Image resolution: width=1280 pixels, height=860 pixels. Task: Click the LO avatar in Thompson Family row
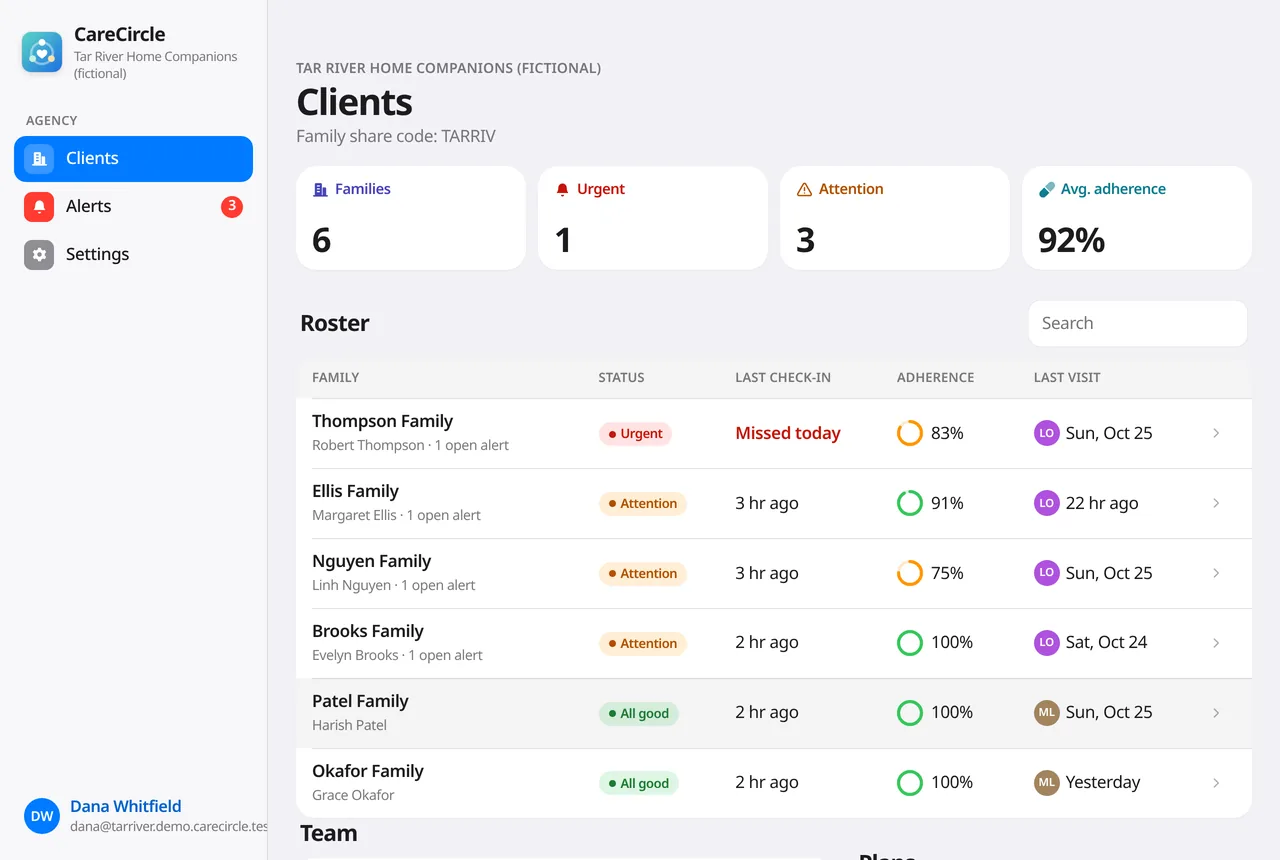coord(1047,433)
